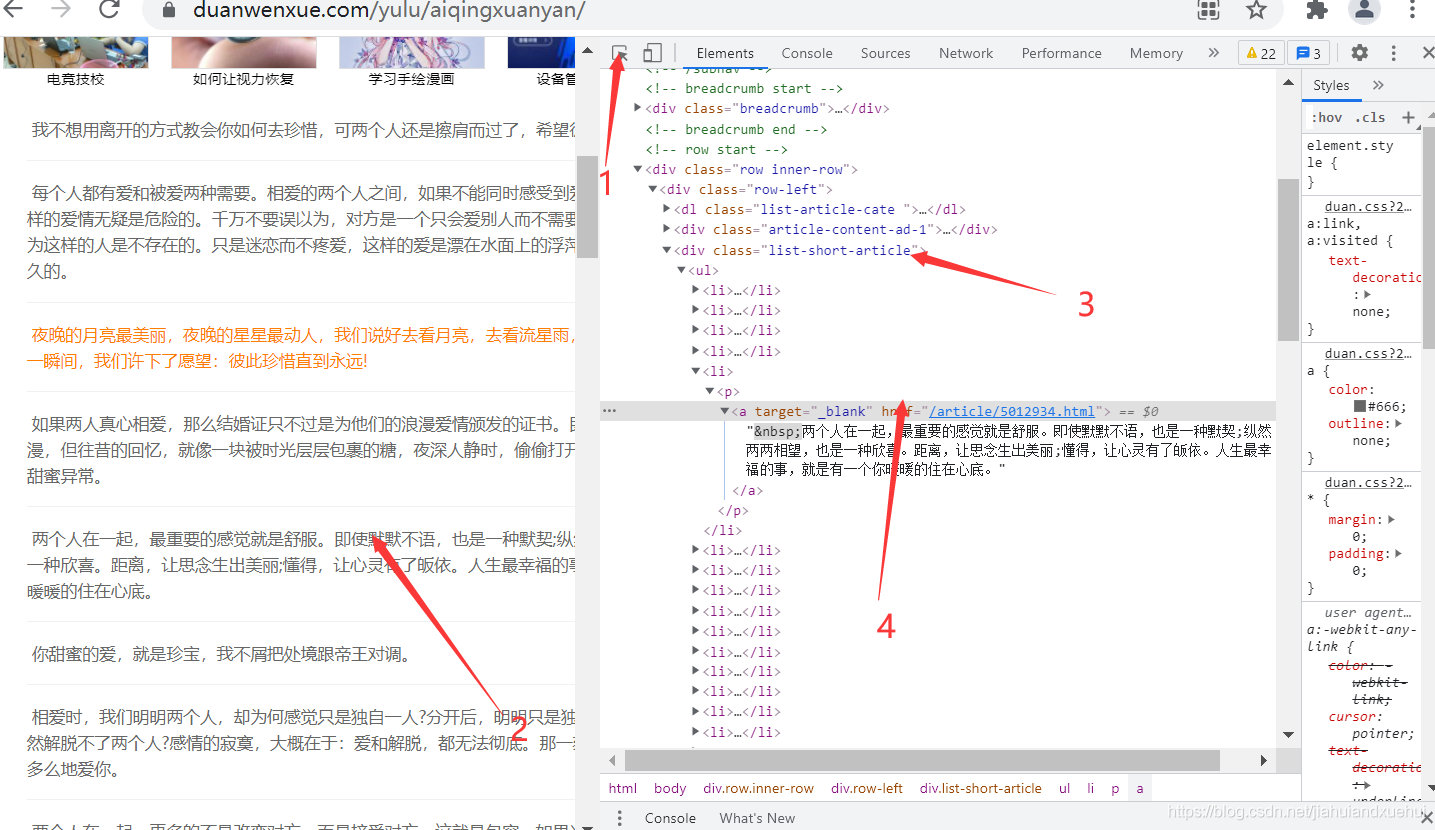Expand the div article-content-ad-1 node
The width and height of the screenshot is (1435, 830).
pyautogui.click(x=667, y=229)
